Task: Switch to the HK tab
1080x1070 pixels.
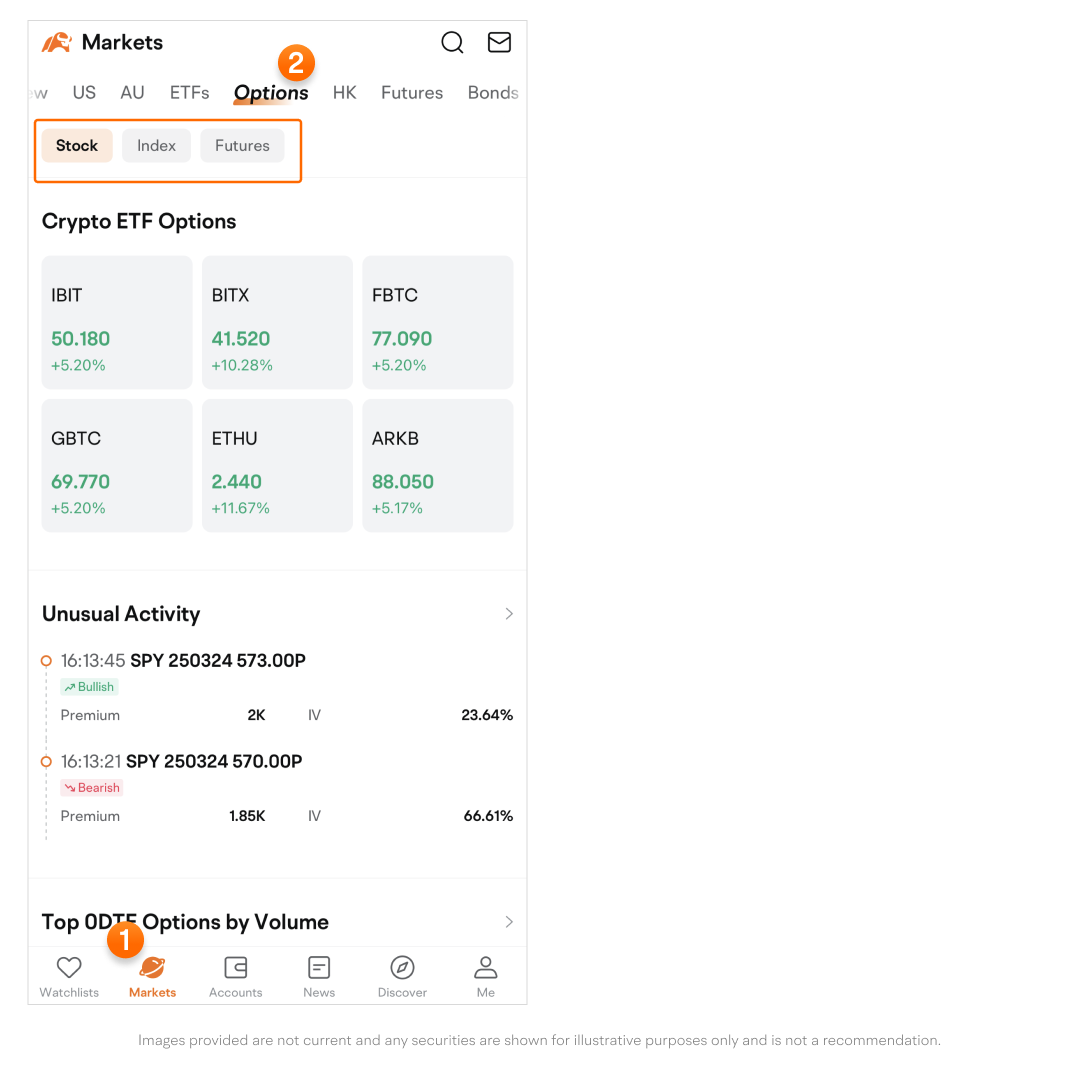Action: point(344,93)
